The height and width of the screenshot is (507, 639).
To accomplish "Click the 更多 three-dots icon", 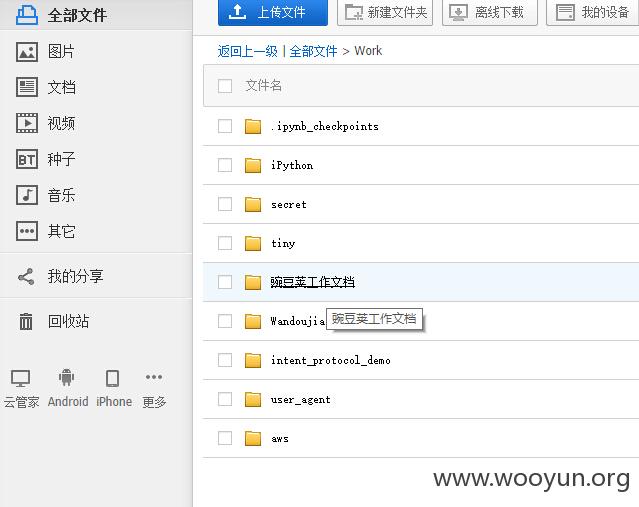I will (x=154, y=377).
